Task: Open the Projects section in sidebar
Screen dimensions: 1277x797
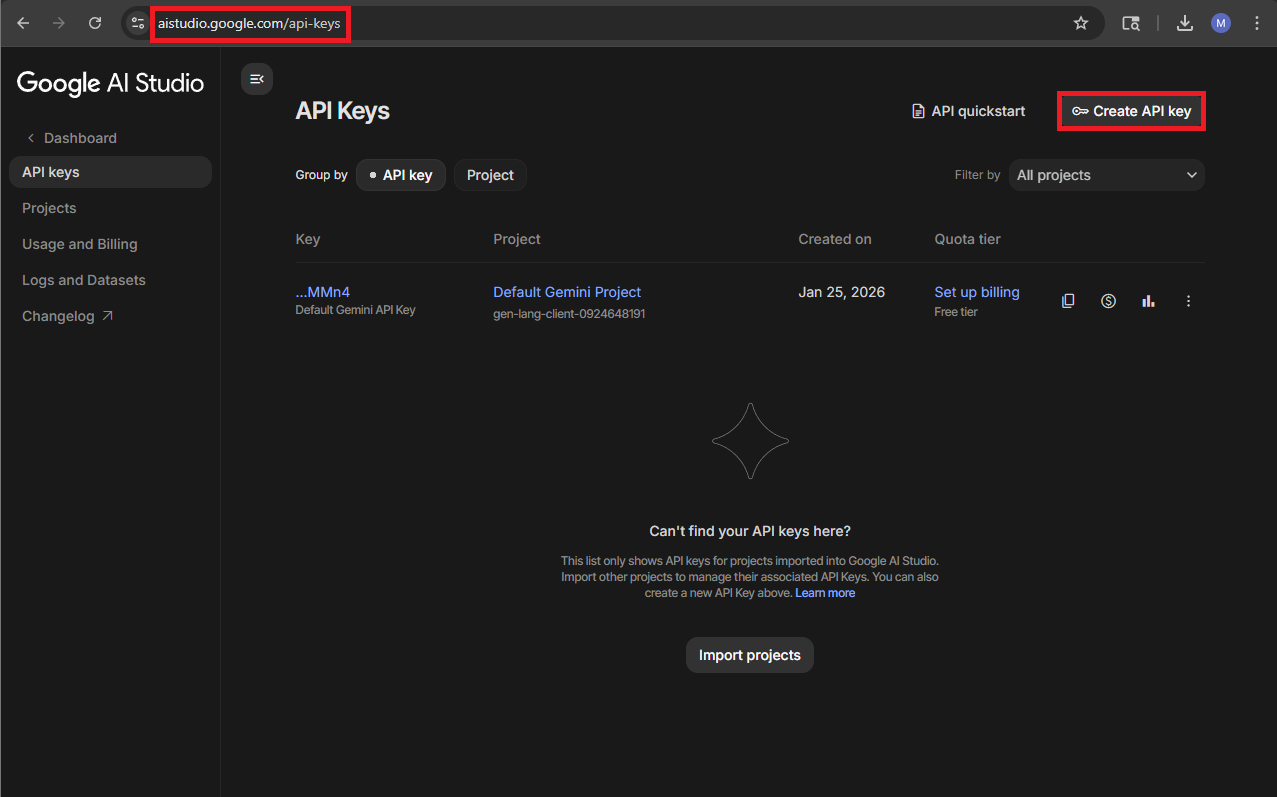Action: [x=48, y=208]
